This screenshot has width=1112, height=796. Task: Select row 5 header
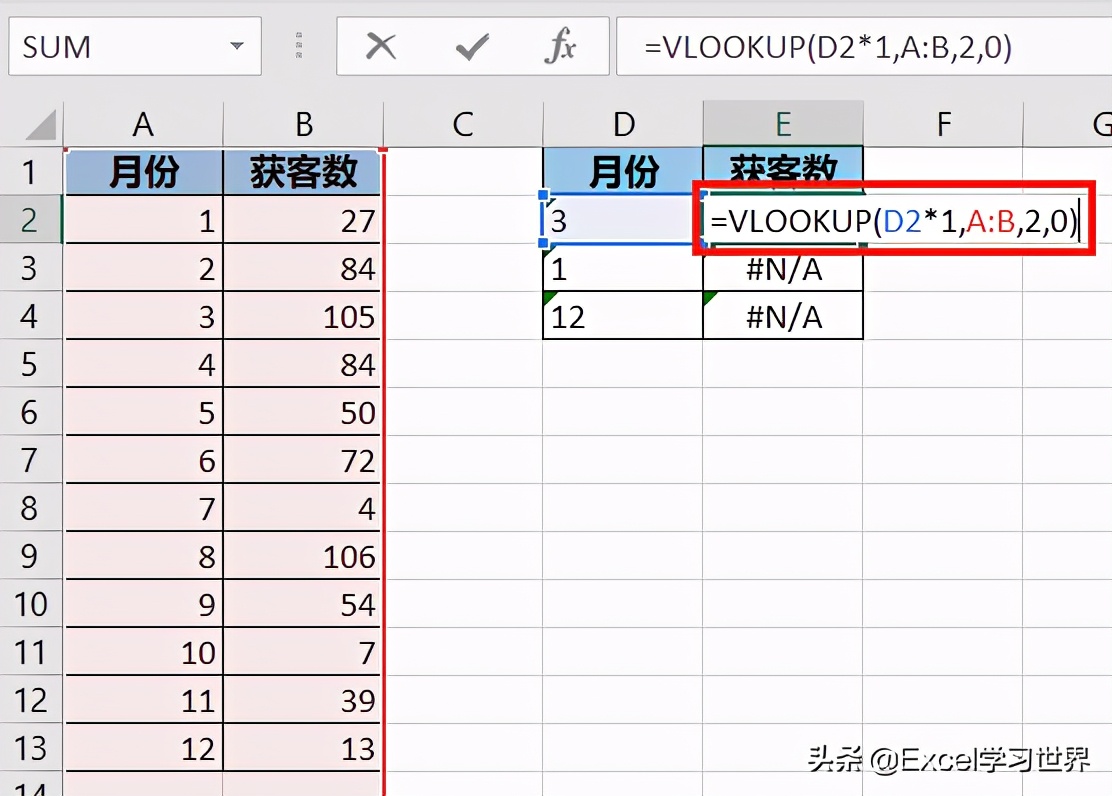tap(30, 363)
